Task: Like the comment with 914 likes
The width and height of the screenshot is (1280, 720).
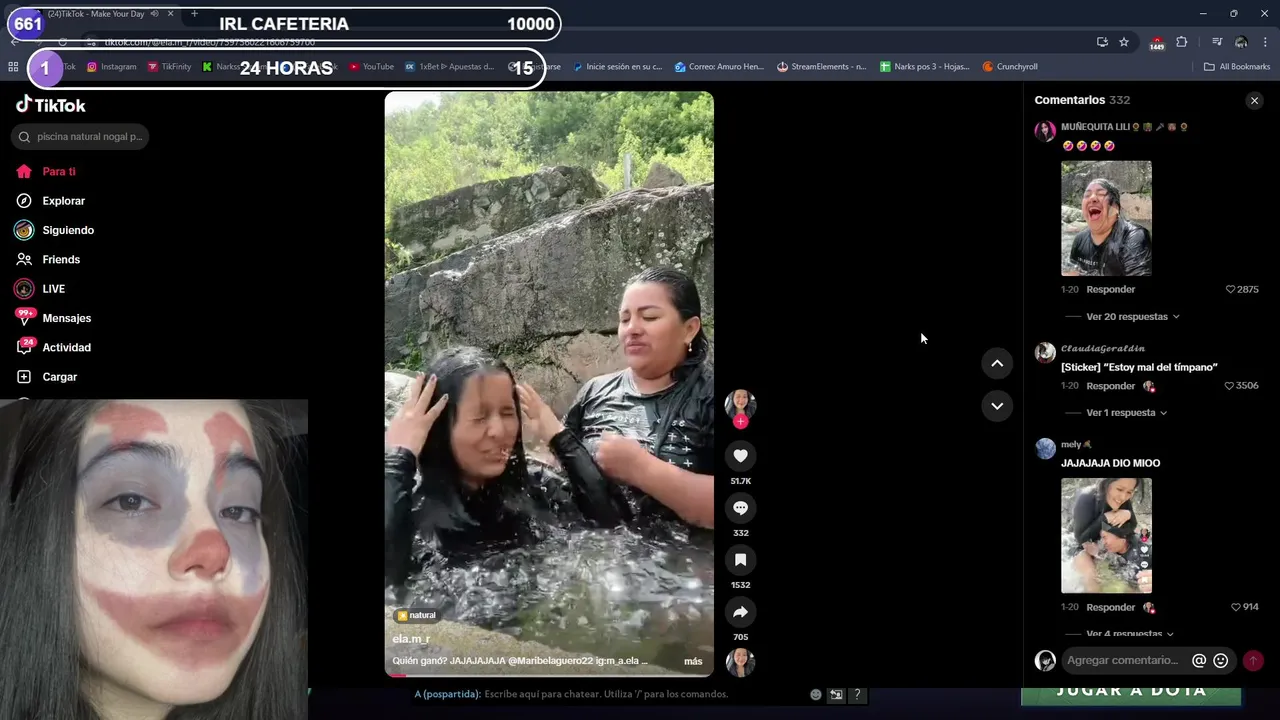Action: point(1236,608)
